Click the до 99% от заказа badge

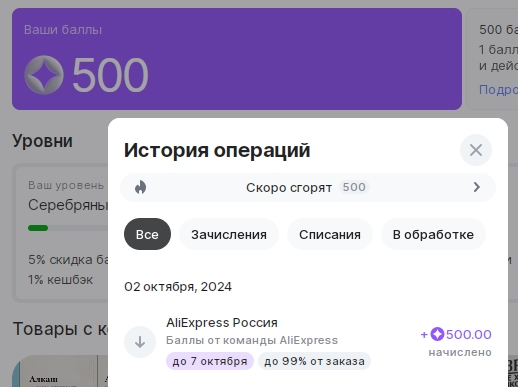click(x=314, y=361)
